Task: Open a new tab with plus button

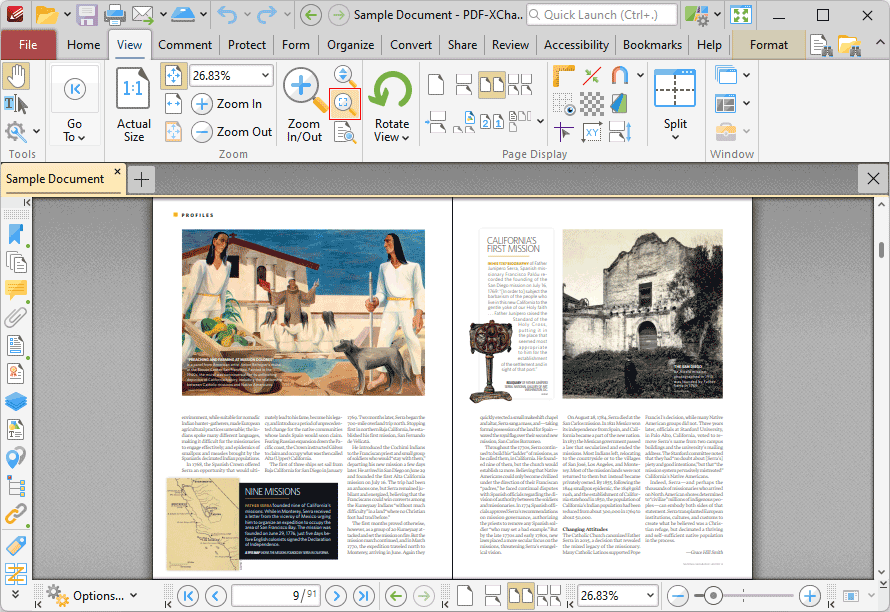Action: 141,180
